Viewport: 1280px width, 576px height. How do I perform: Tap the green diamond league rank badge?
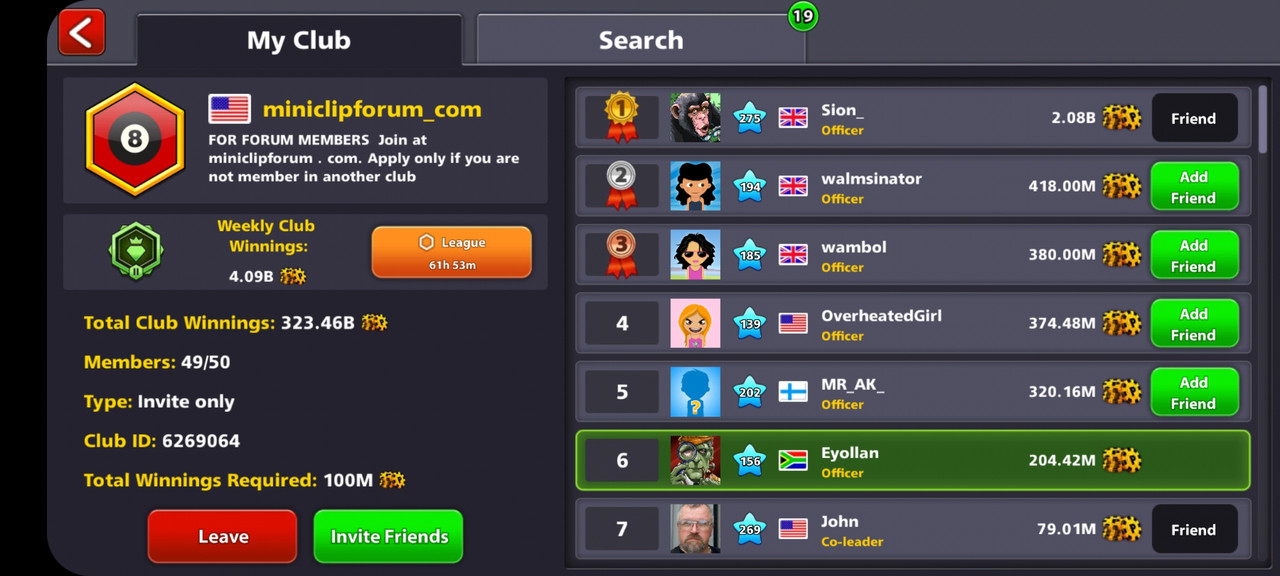(x=136, y=251)
